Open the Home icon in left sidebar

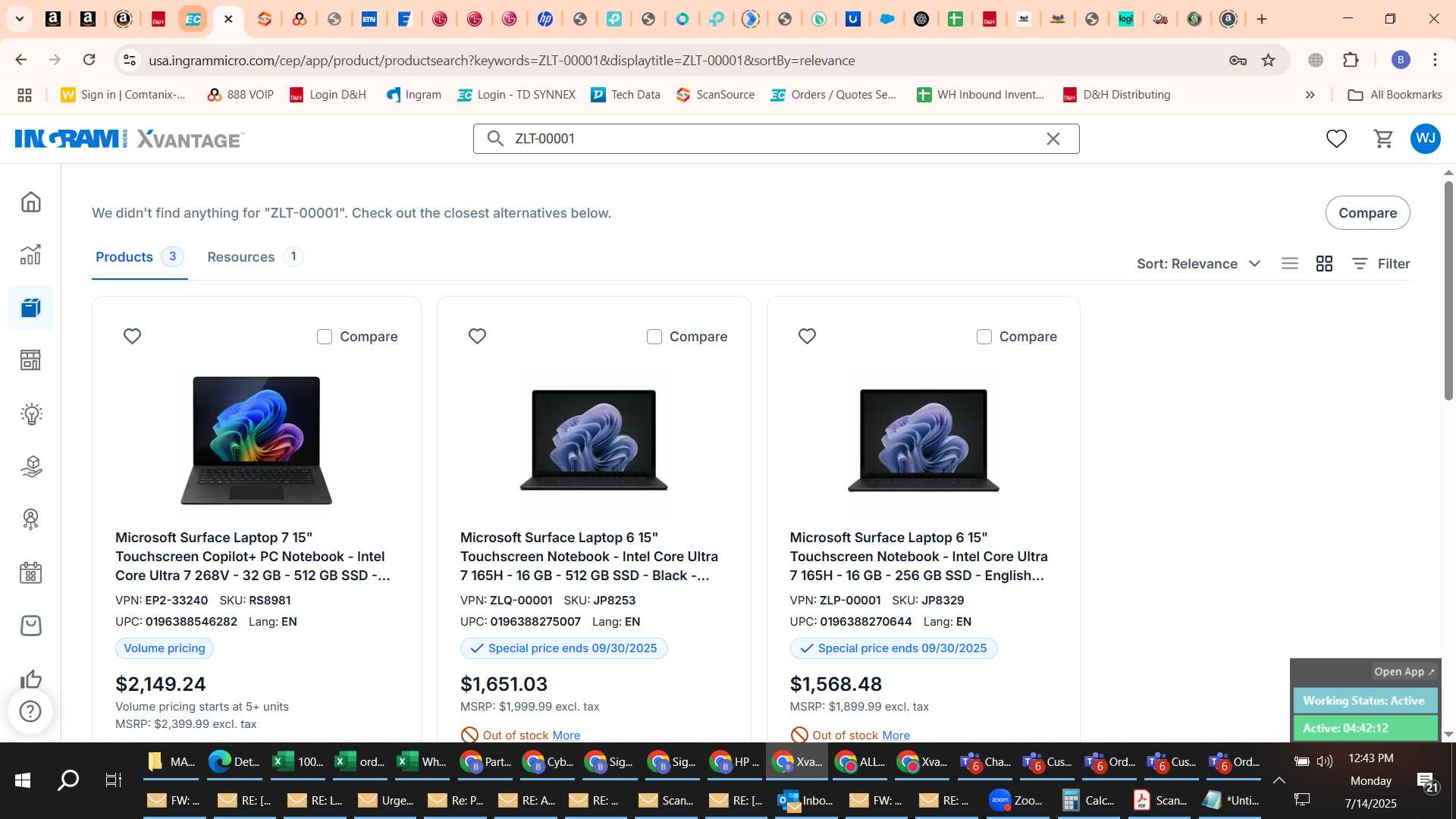point(30,202)
